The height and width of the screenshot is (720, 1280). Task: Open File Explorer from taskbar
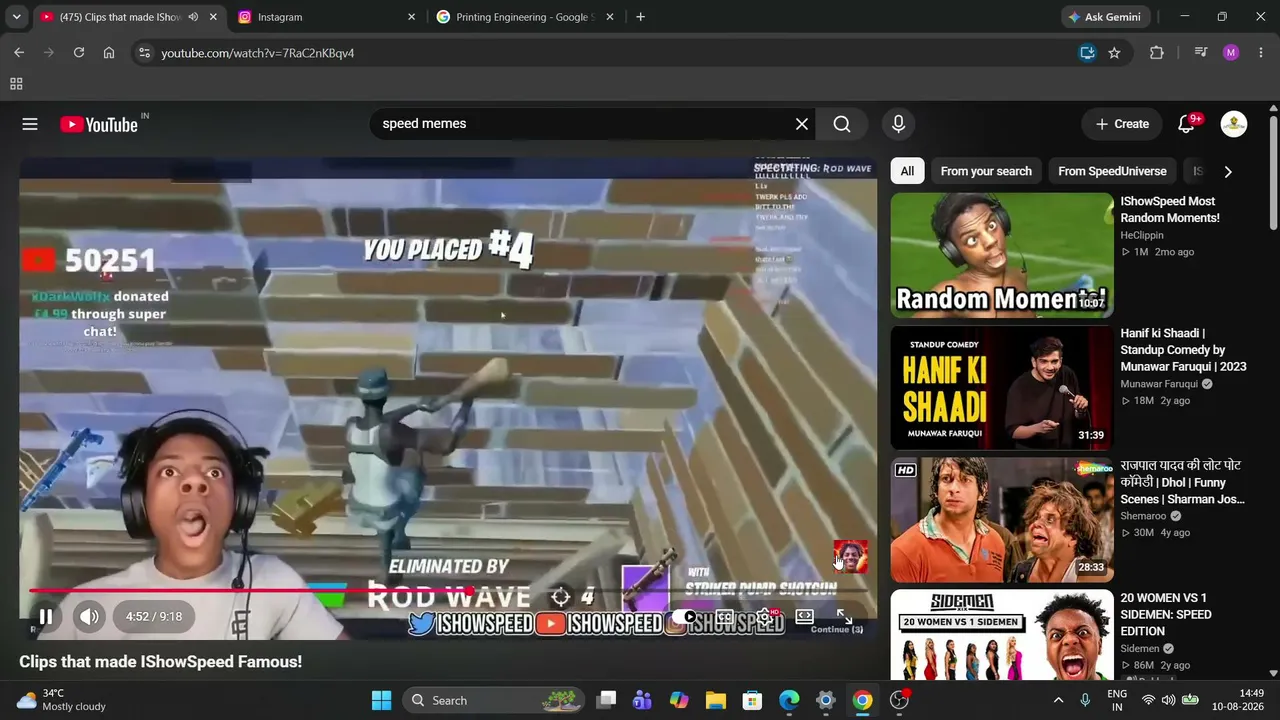(716, 700)
